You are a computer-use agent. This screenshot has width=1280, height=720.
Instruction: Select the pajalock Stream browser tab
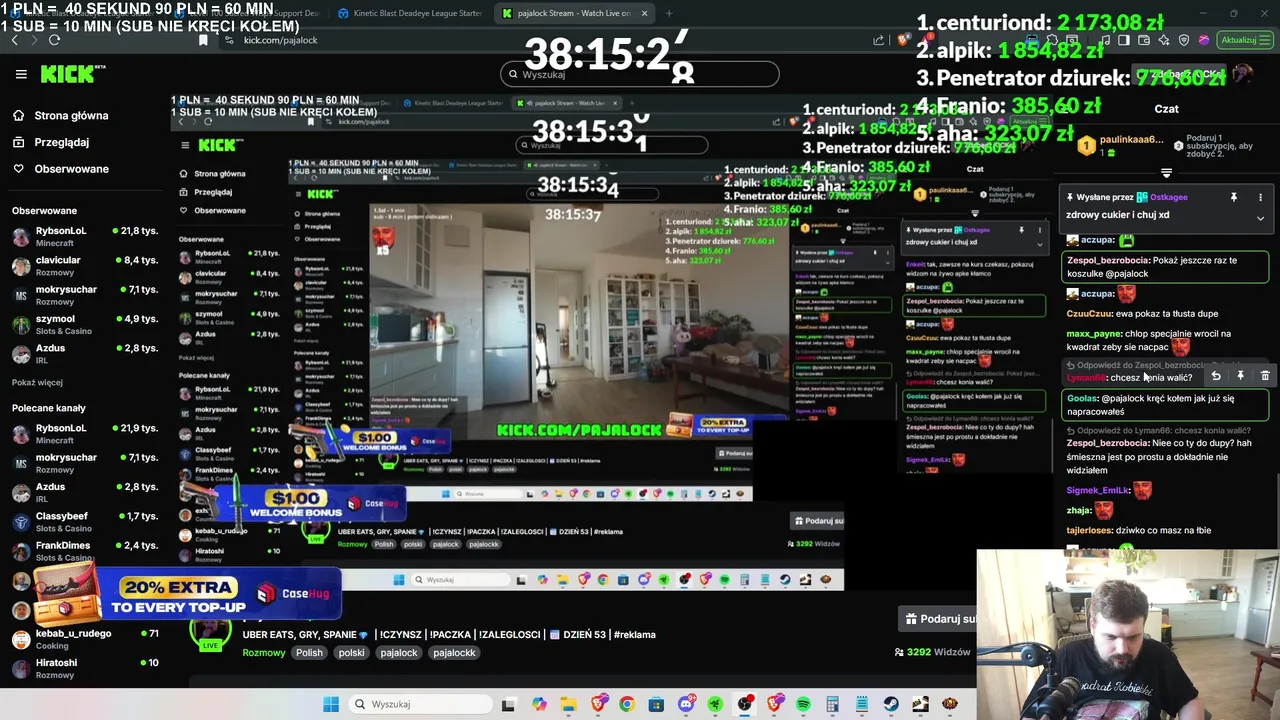(573, 13)
